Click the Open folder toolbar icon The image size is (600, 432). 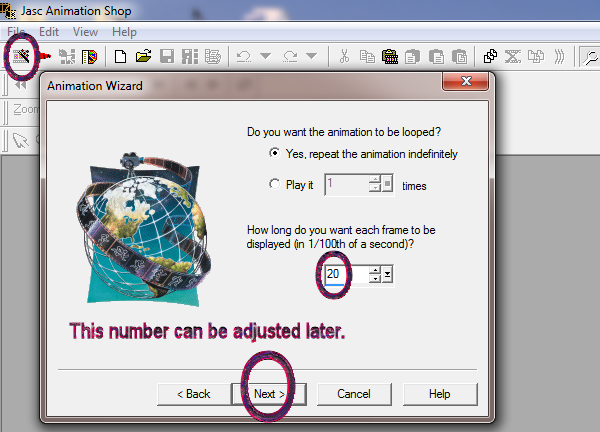click(143, 57)
